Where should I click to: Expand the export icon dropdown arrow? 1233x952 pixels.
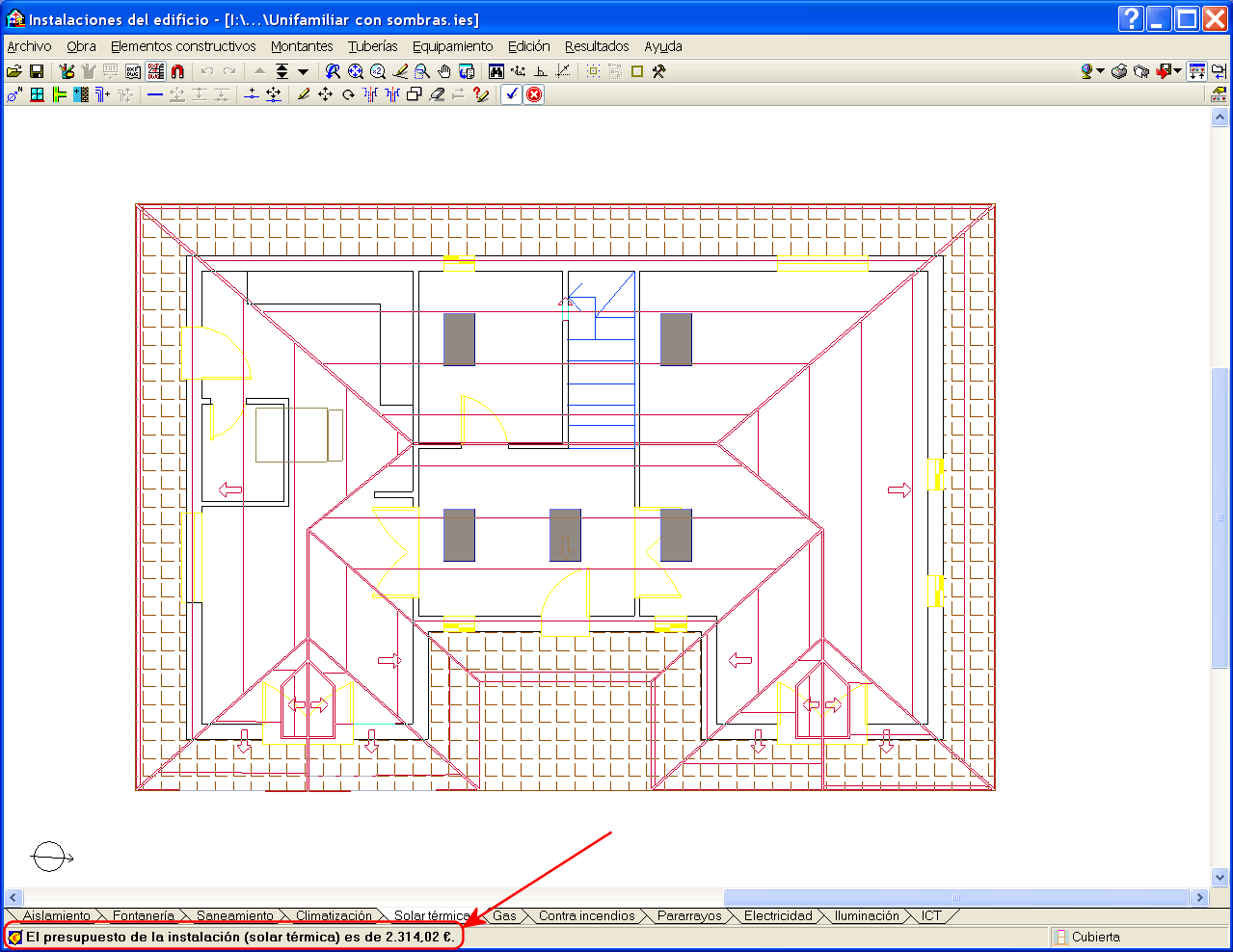tap(1177, 71)
